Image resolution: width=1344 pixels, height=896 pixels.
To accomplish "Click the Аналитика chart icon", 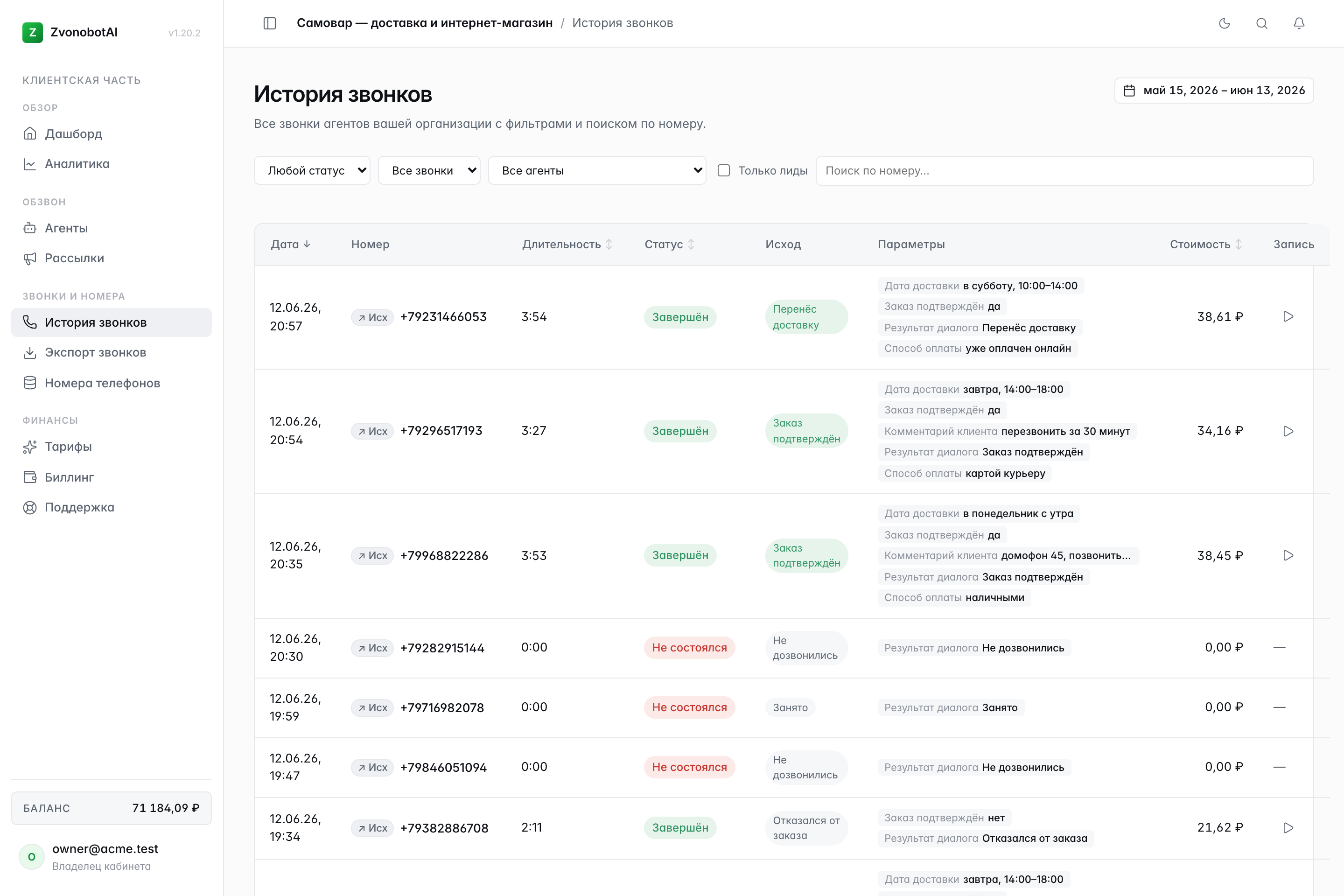I will coord(30,164).
